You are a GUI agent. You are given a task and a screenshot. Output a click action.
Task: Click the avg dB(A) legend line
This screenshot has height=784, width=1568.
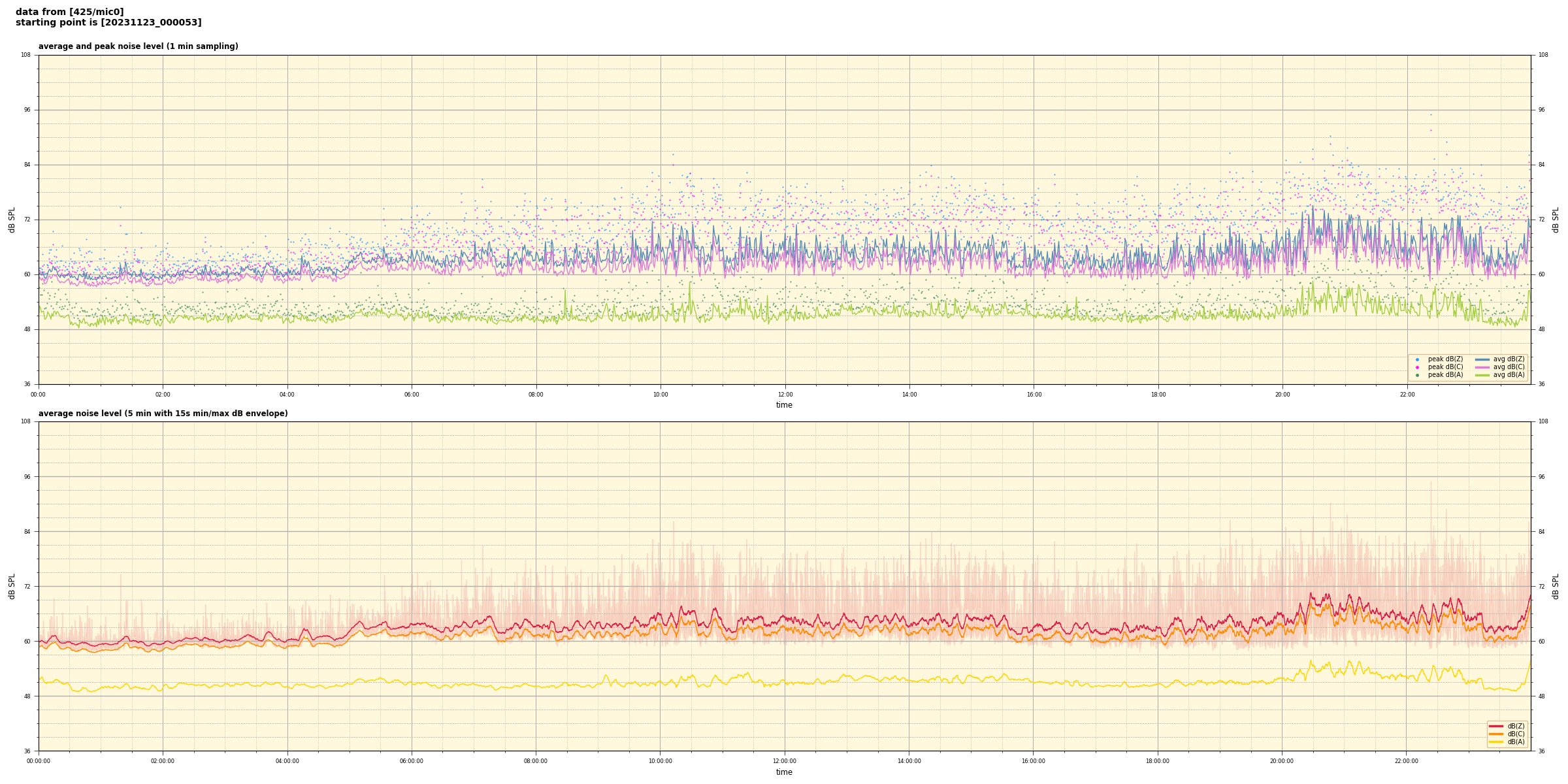(x=1482, y=375)
